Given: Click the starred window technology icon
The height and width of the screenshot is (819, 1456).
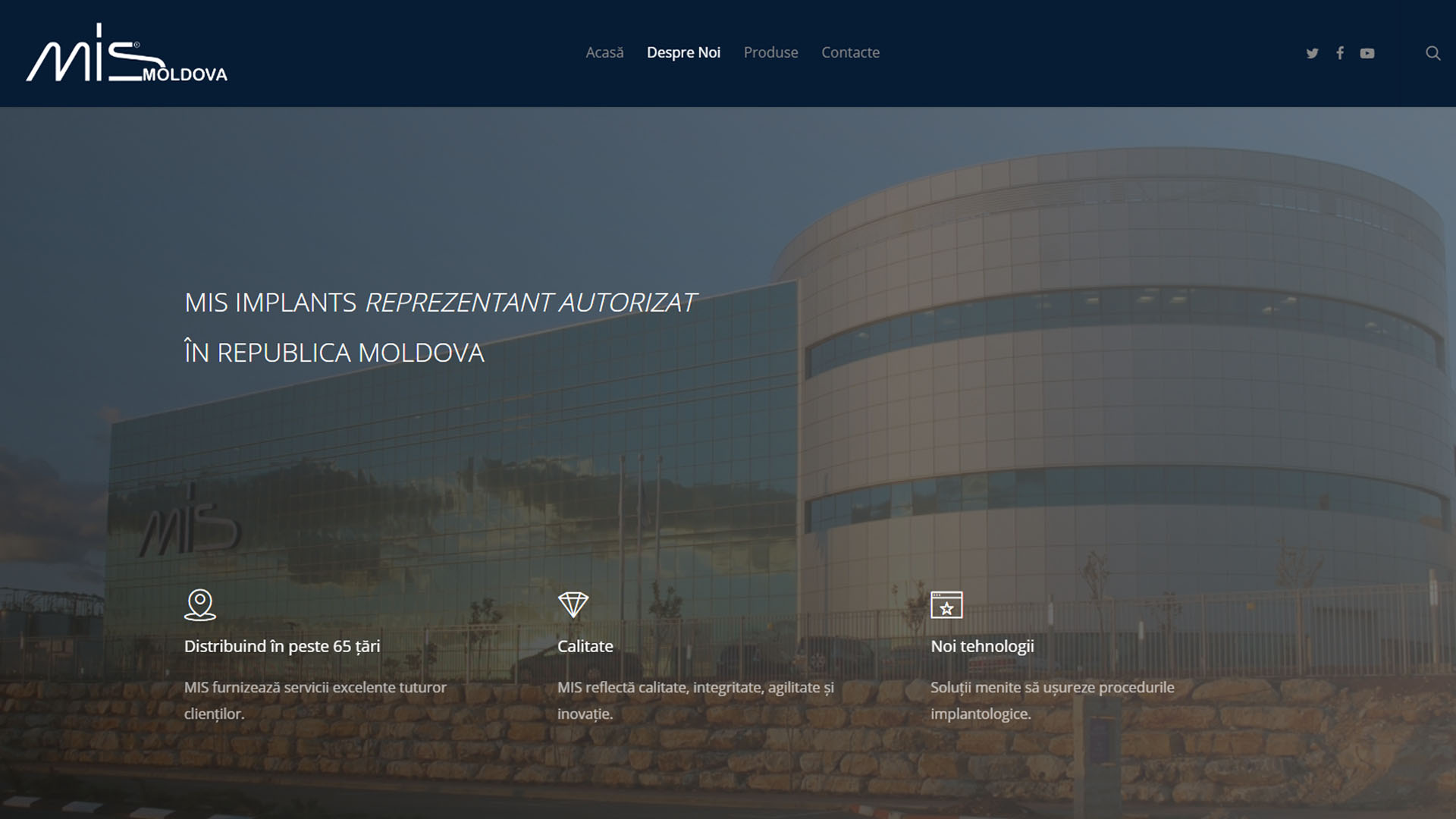Looking at the screenshot, I should [946, 605].
